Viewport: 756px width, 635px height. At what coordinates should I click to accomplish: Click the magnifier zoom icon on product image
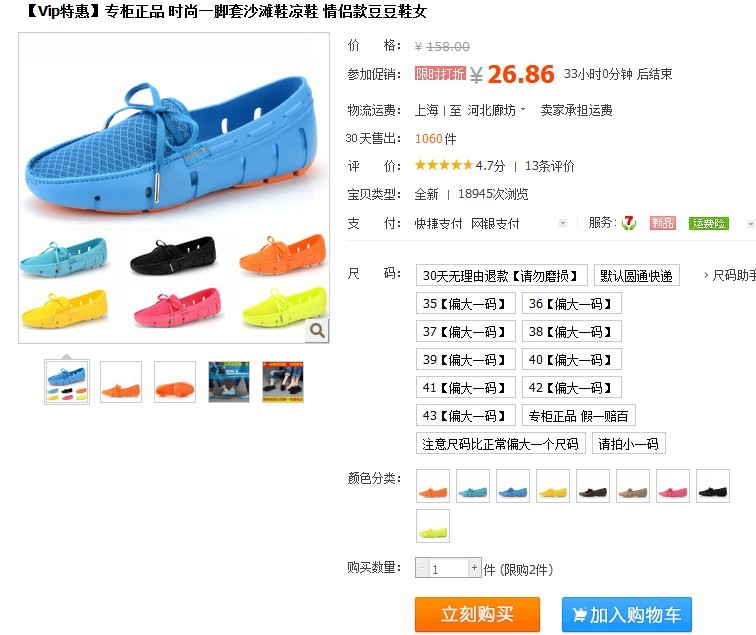point(317,331)
